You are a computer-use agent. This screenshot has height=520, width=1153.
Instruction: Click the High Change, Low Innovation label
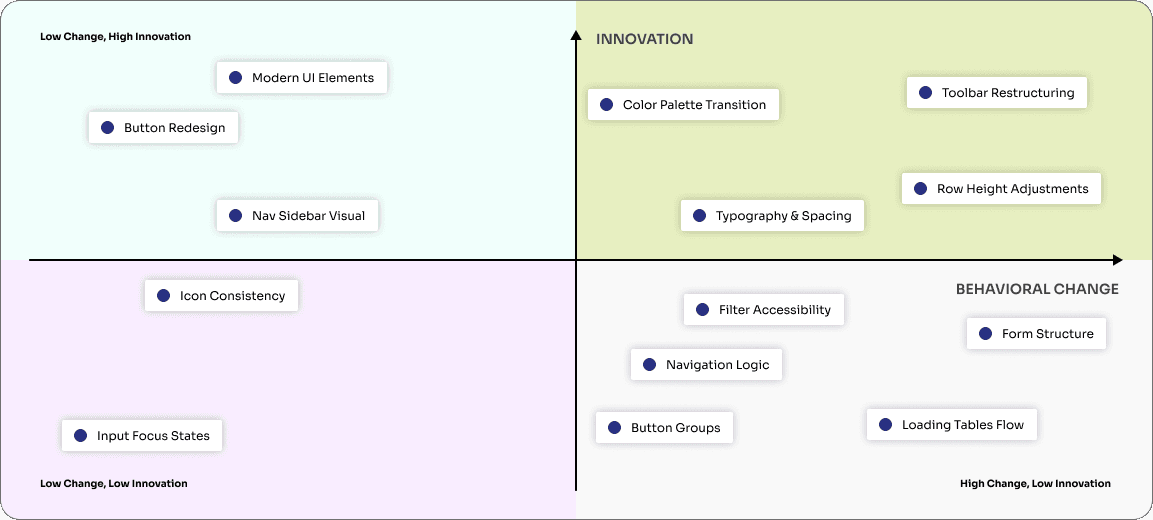(x=1035, y=484)
